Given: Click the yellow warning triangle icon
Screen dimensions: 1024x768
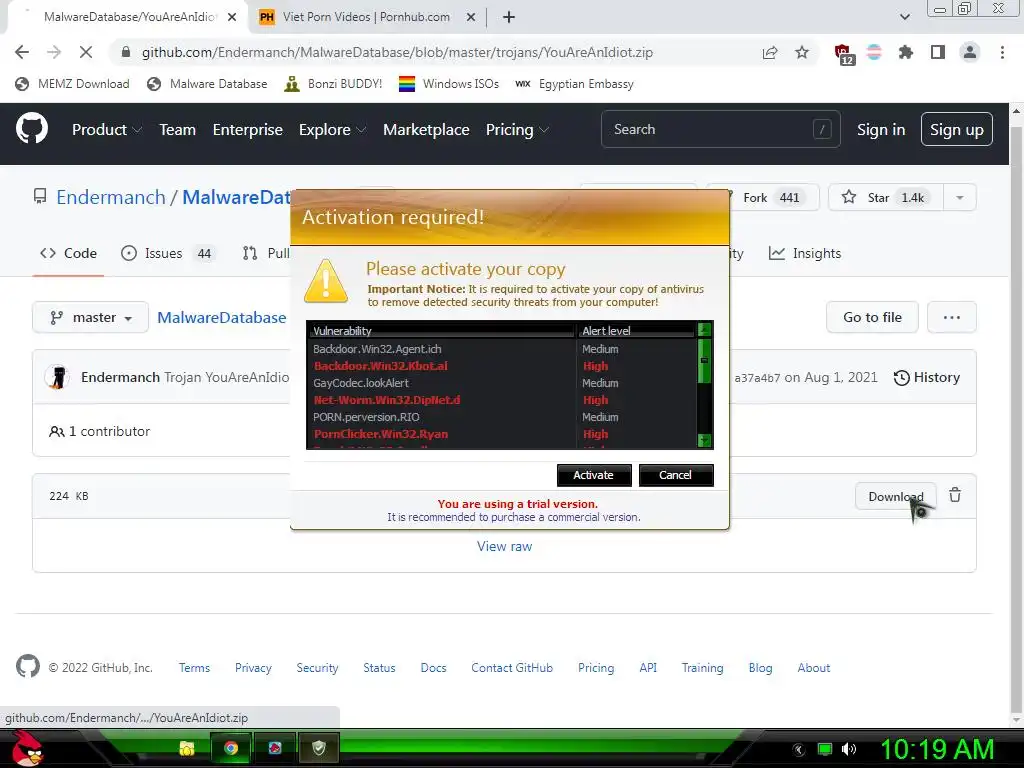Looking at the screenshot, I should point(326,281).
